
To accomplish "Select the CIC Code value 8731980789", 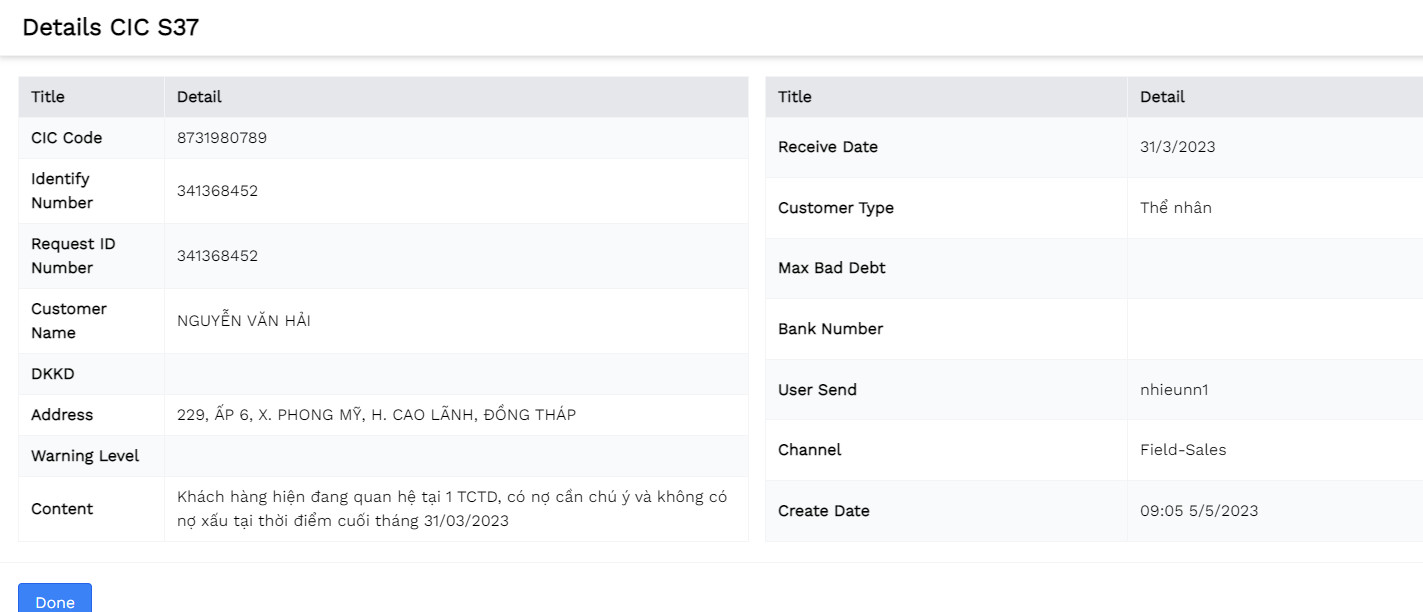I will [x=222, y=138].
